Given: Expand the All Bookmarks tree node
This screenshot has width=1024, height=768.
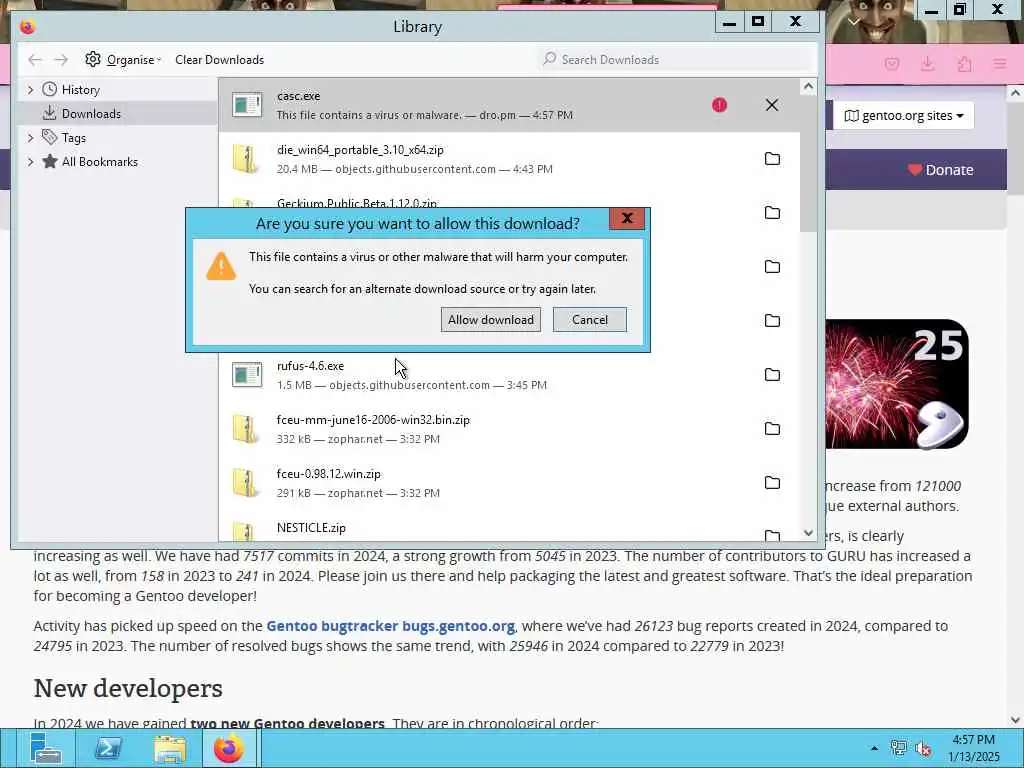Looking at the screenshot, I should (x=30, y=162).
